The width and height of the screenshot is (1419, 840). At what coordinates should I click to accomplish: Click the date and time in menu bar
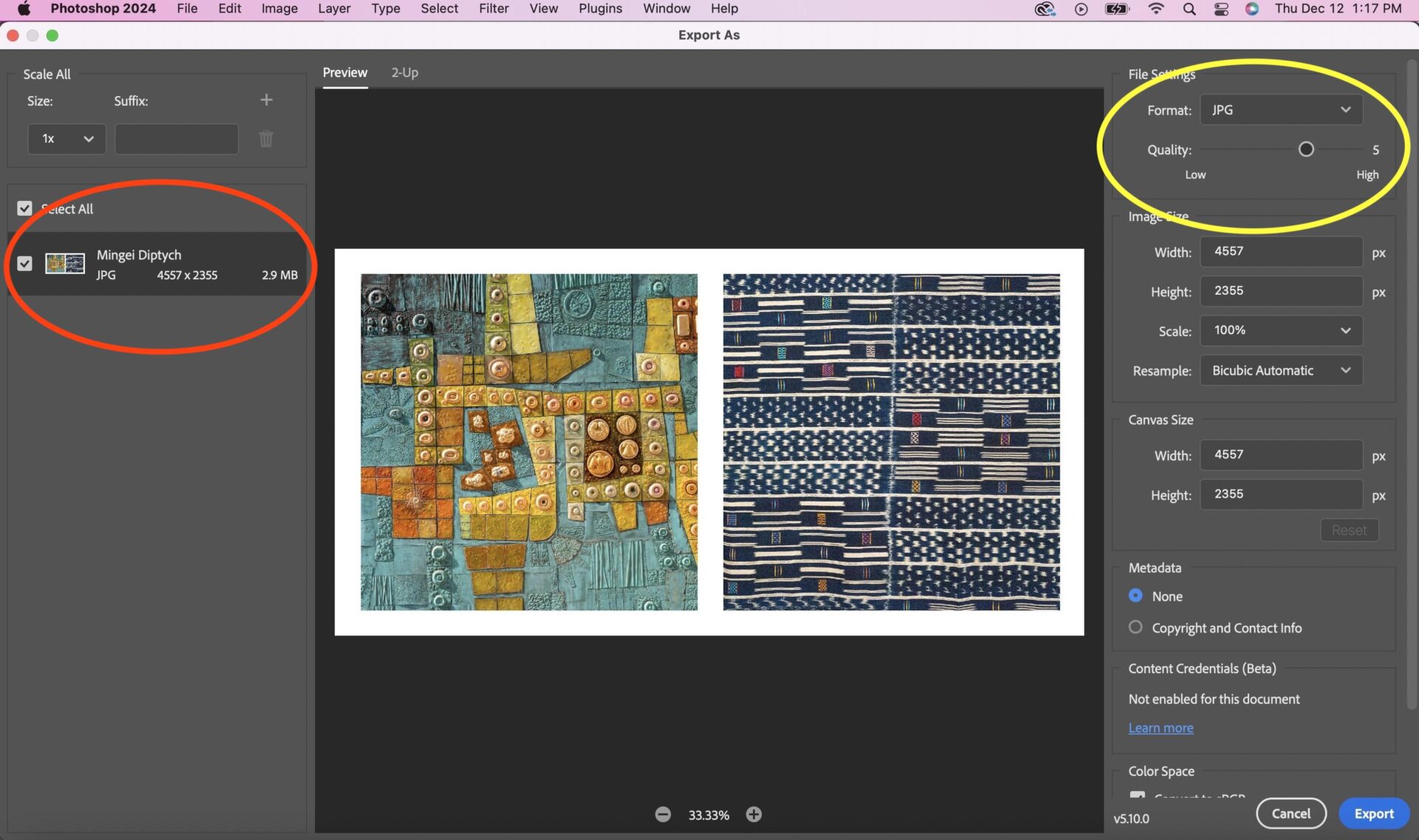pos(1338,9)
